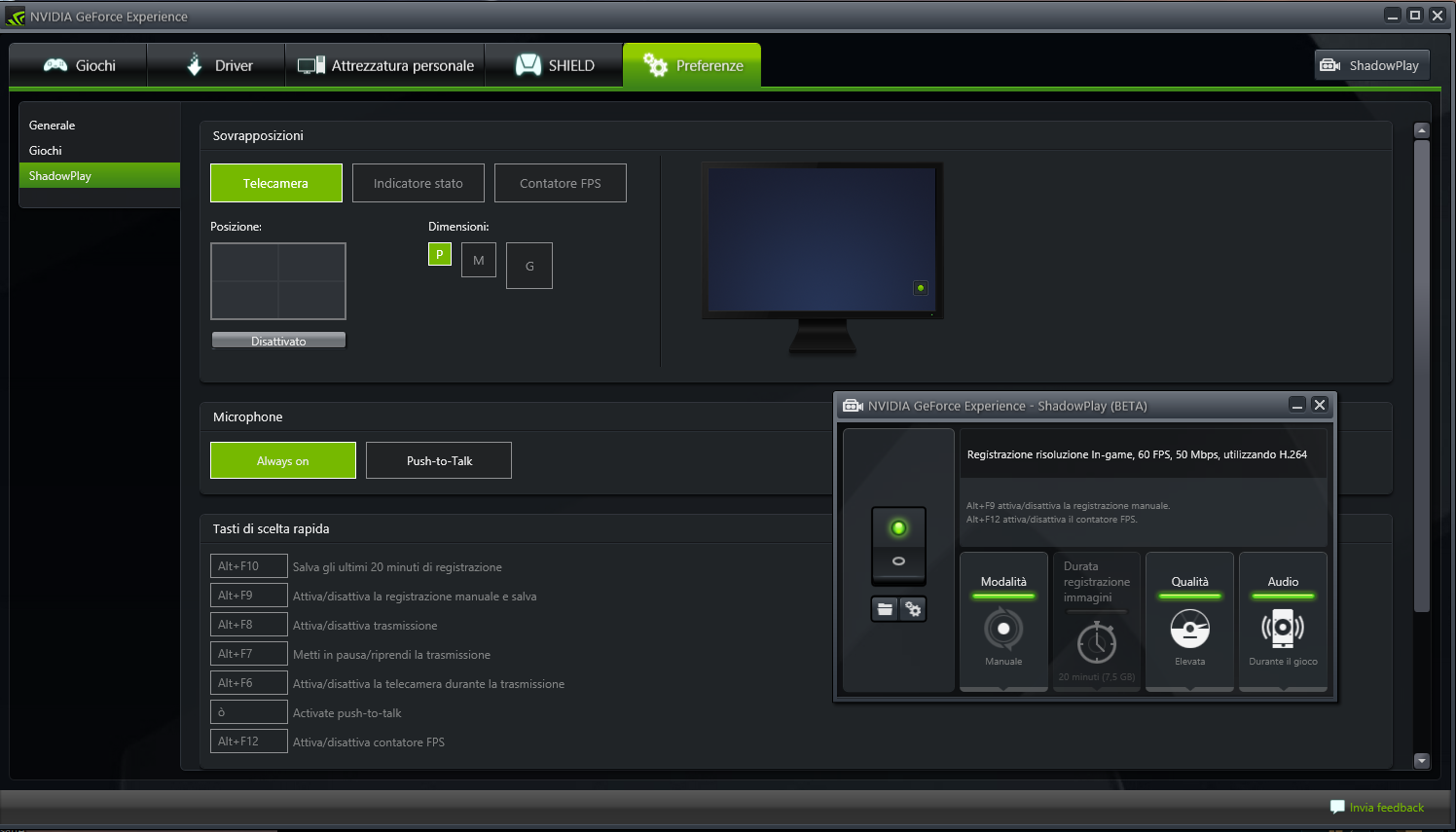This screenshot has width=1456, height=832.
Task: Select the Telecamera overlay option
Action: point(276,183)
